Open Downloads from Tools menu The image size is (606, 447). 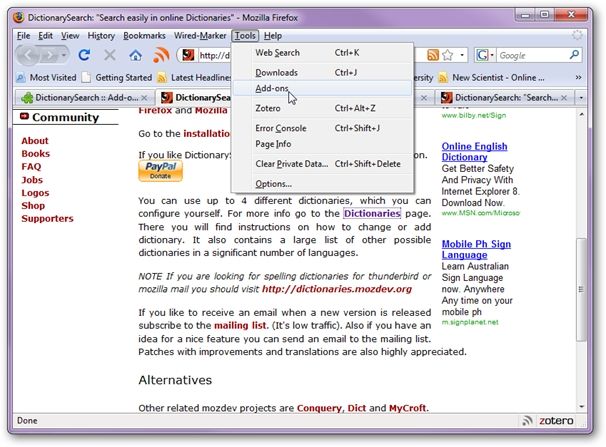point(322,73)
